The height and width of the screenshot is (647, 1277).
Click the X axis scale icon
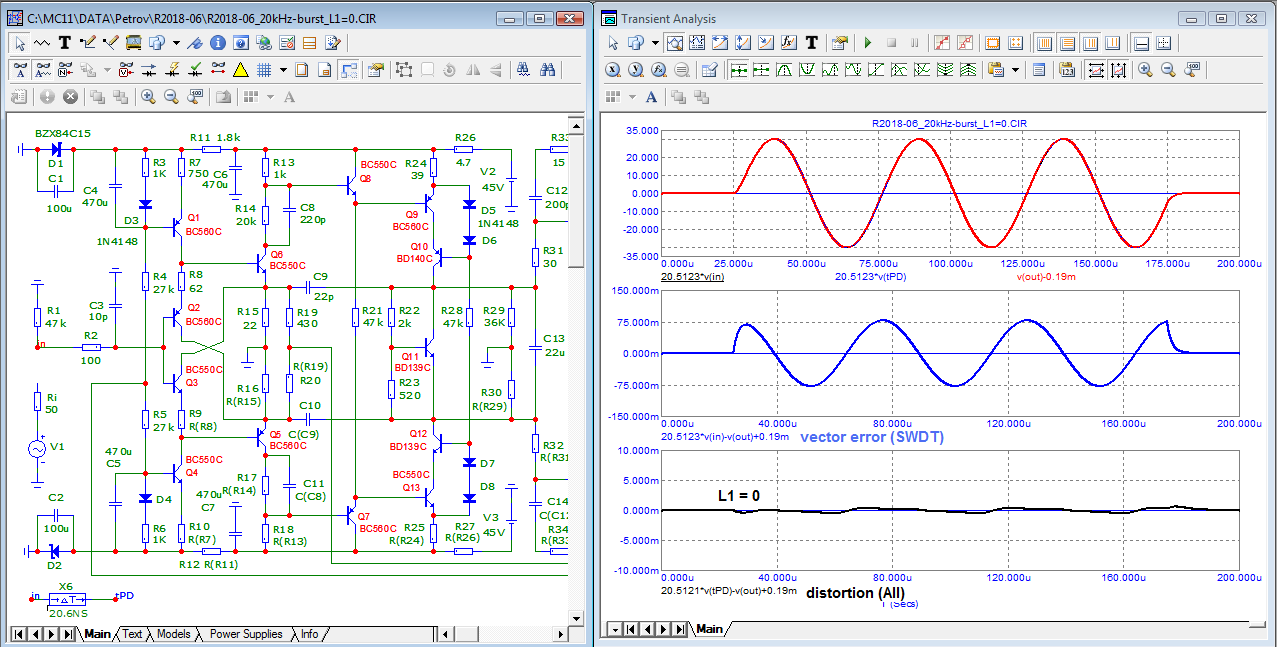[x=612, y=70]
